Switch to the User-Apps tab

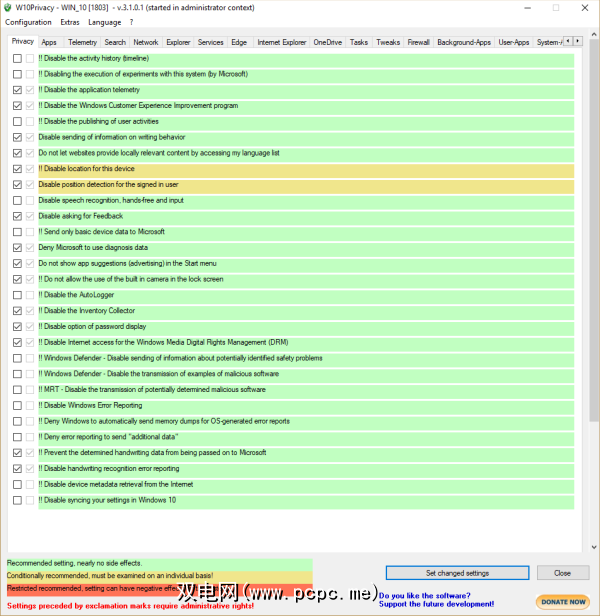coord(514,42)
